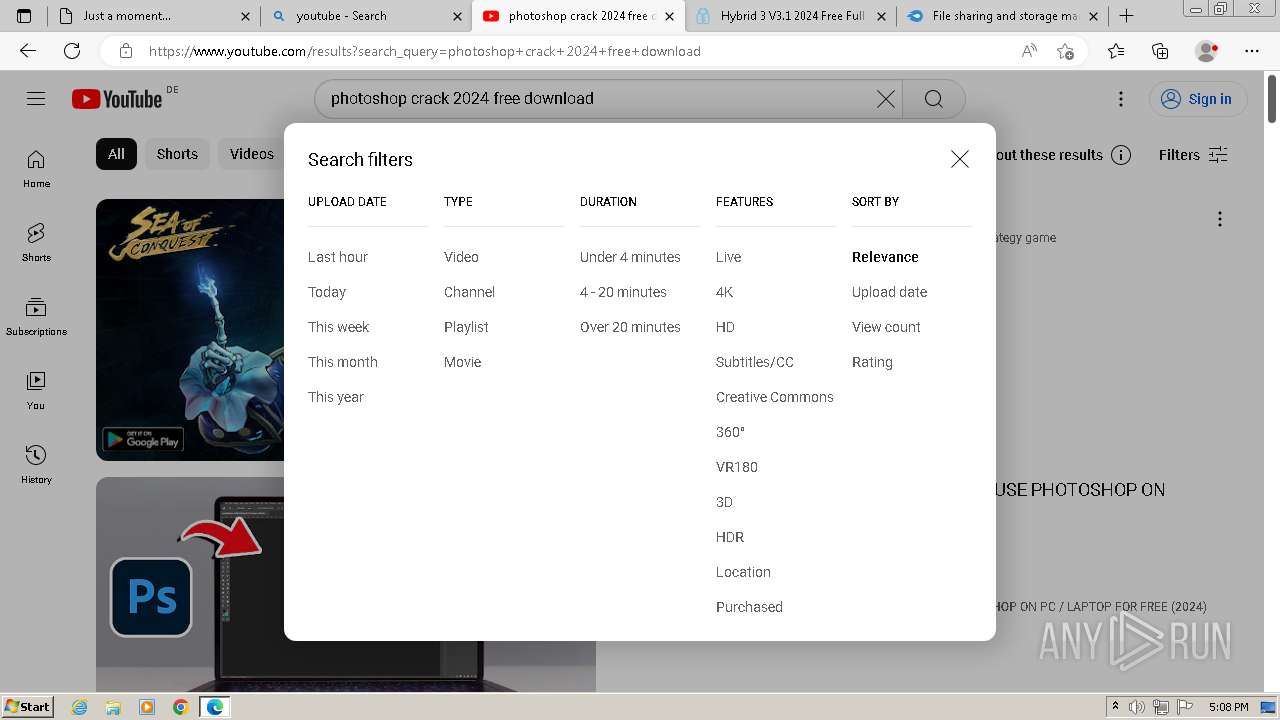The height and width of the screenshot is (720, 1280).
Task: Close the Search filters dialog
Action: [960, 159]
